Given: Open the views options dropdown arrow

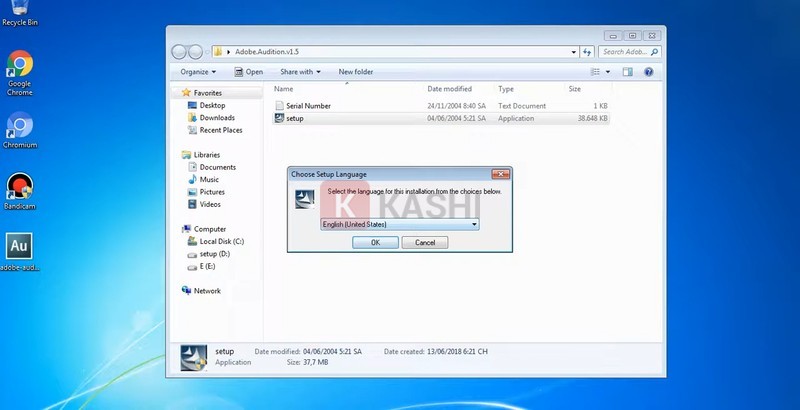Looking at the screenshot, I should 608,72.
